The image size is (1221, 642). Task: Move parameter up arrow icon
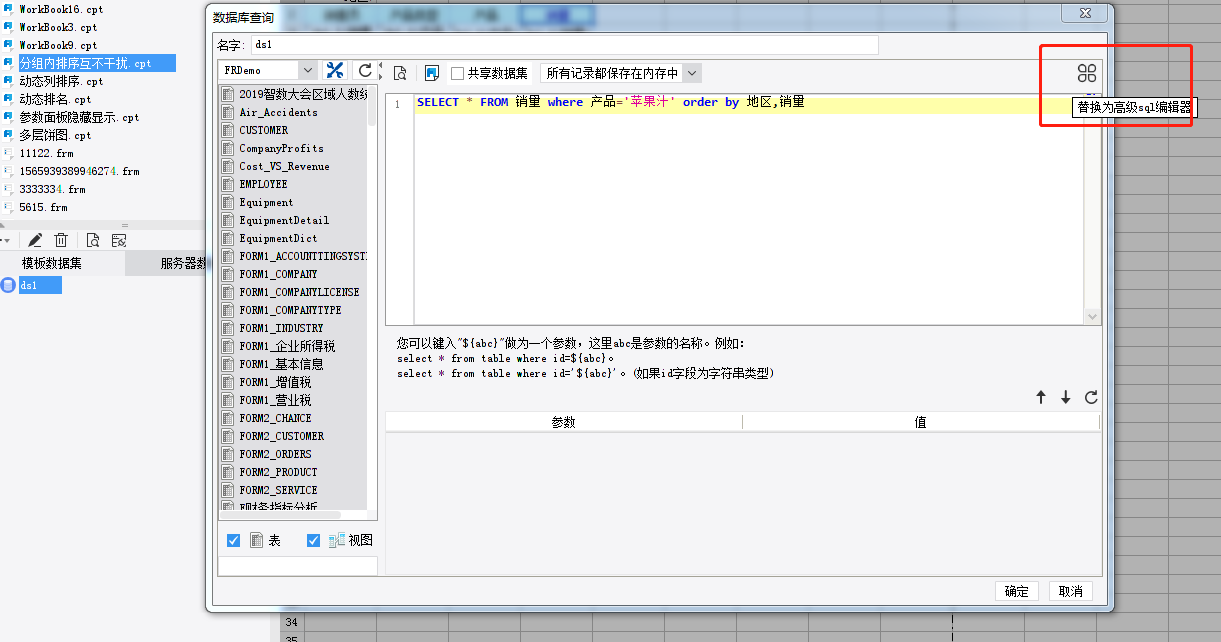1041,397
